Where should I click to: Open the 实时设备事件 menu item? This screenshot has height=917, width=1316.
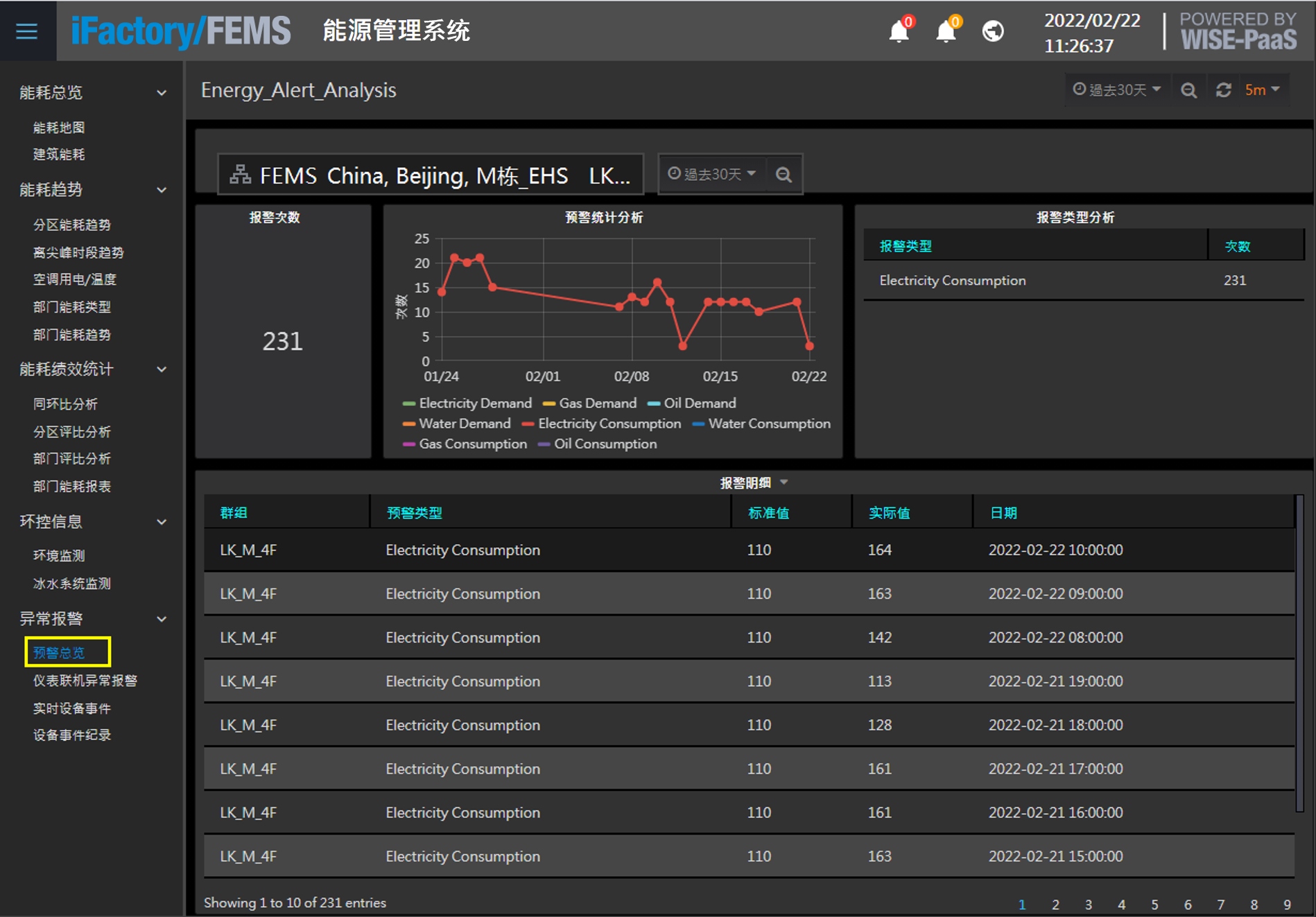72,708
